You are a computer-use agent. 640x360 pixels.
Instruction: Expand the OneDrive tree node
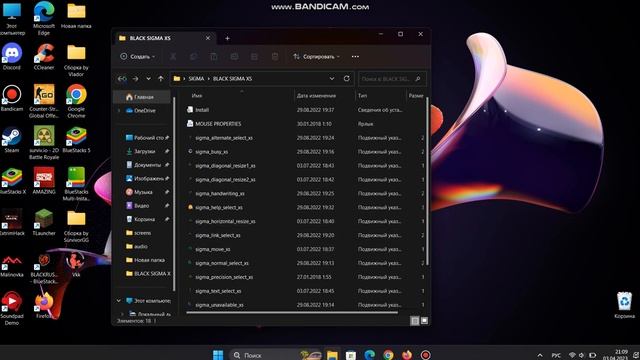119,111
